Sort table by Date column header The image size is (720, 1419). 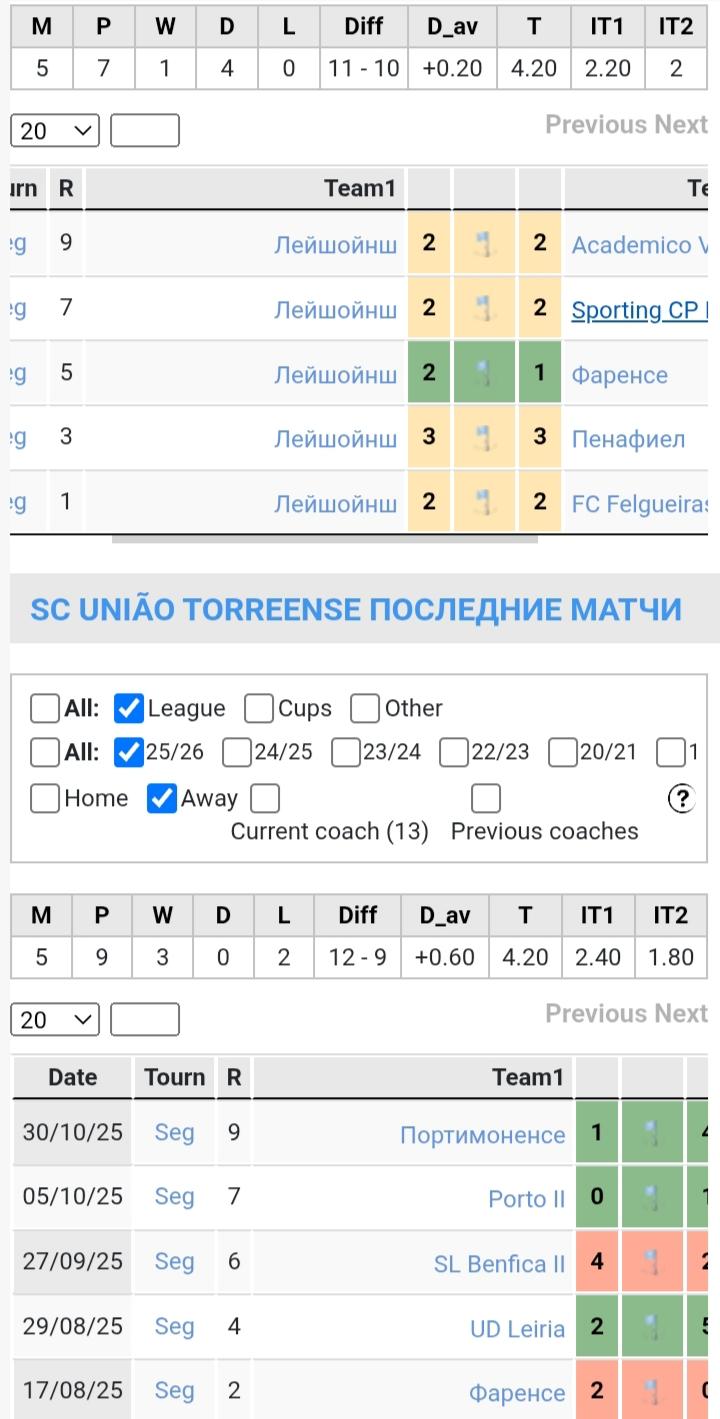click(73, 1077)
